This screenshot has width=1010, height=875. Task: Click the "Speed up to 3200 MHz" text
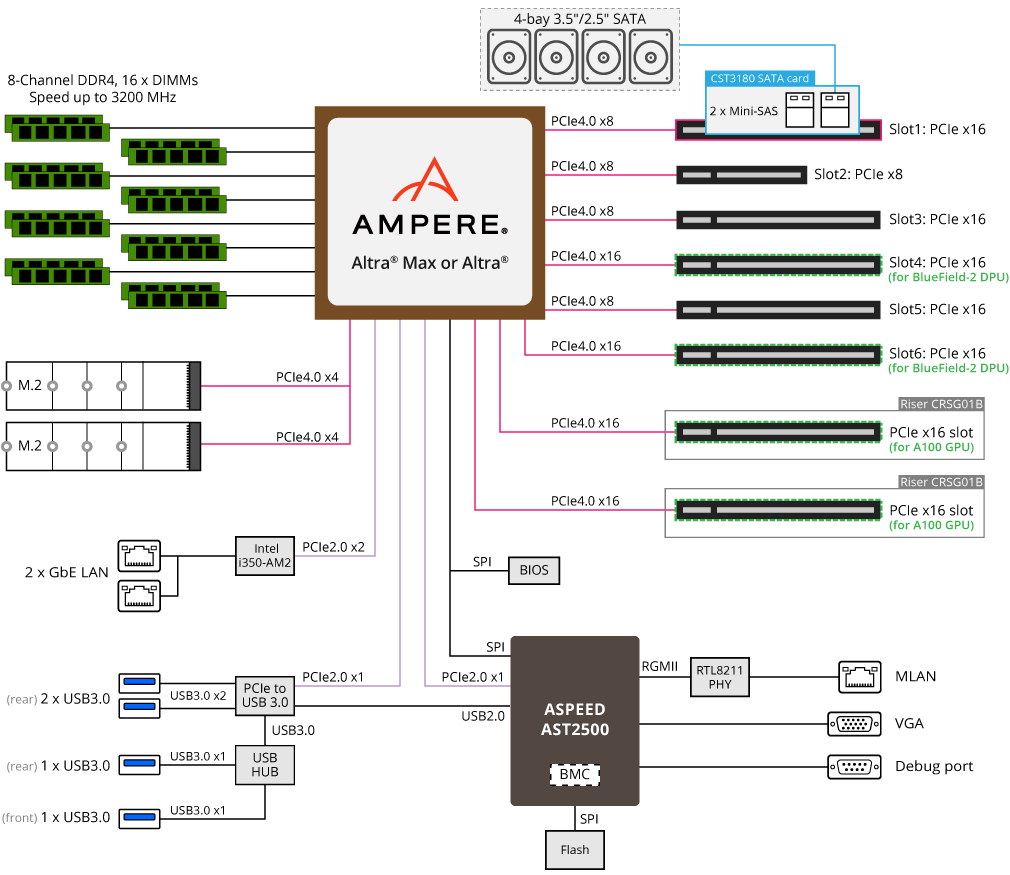click(x=102, y=97)
